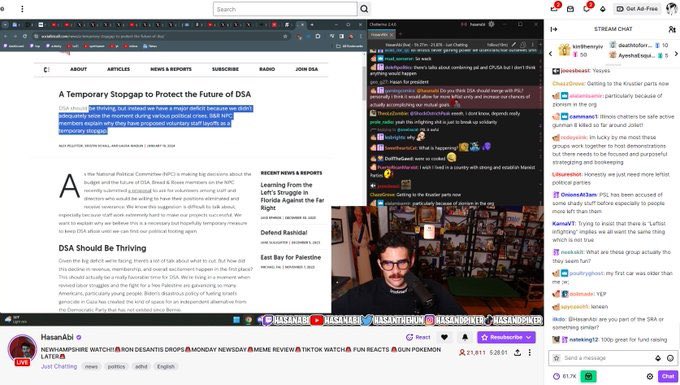Screen dimensions: 680x385
Task: Click the browser reload button in stream
Action: (25, 36)
